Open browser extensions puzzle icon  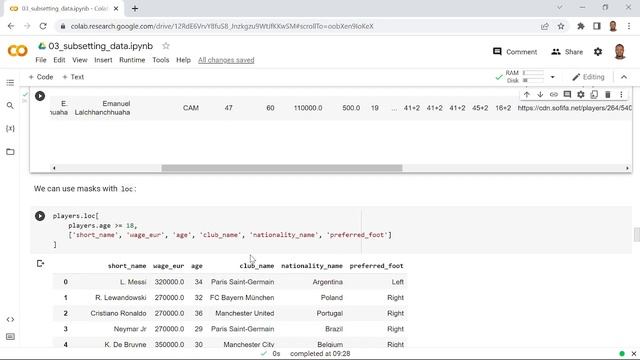point(580,26)
